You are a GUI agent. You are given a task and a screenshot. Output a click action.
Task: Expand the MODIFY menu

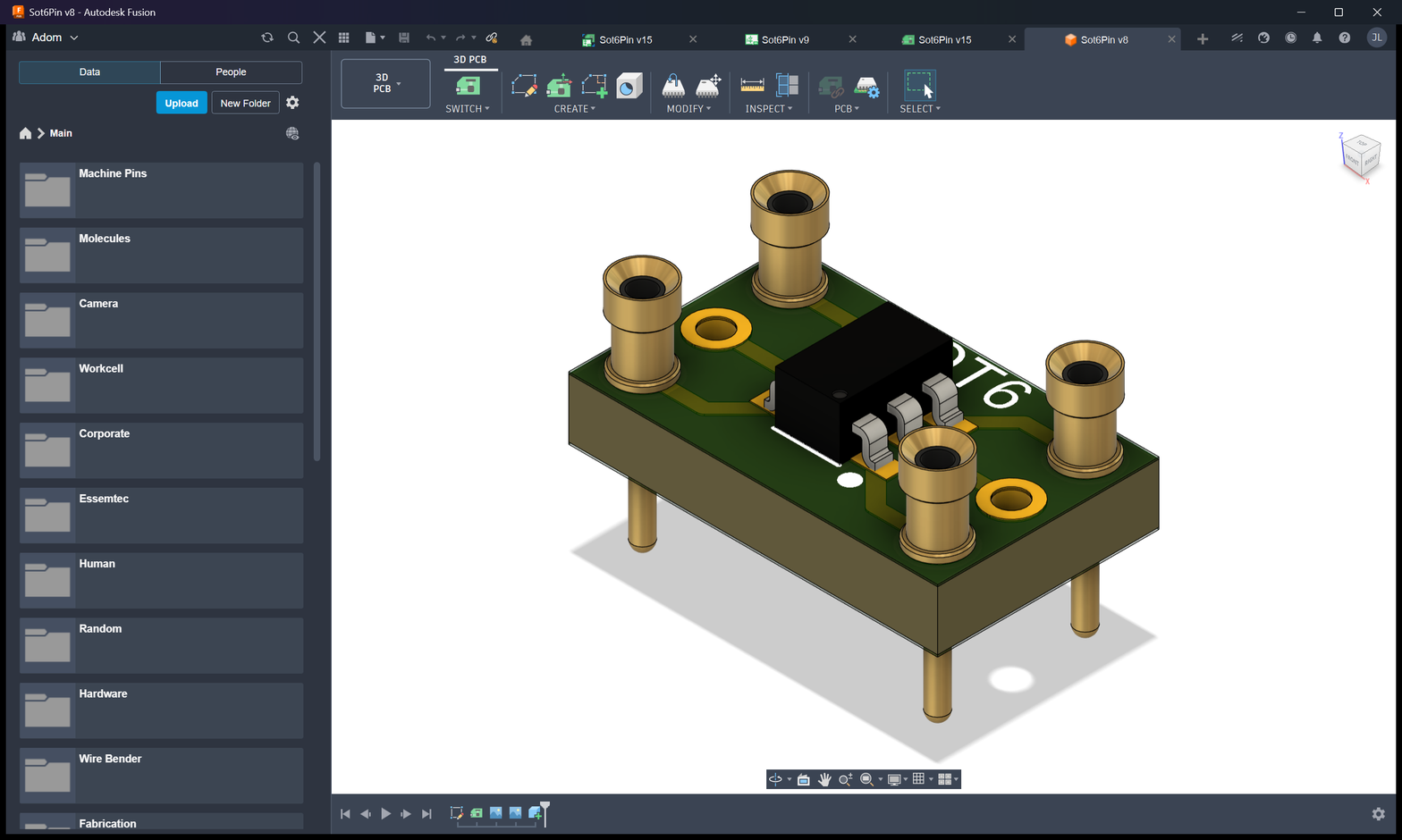(688, 109)
